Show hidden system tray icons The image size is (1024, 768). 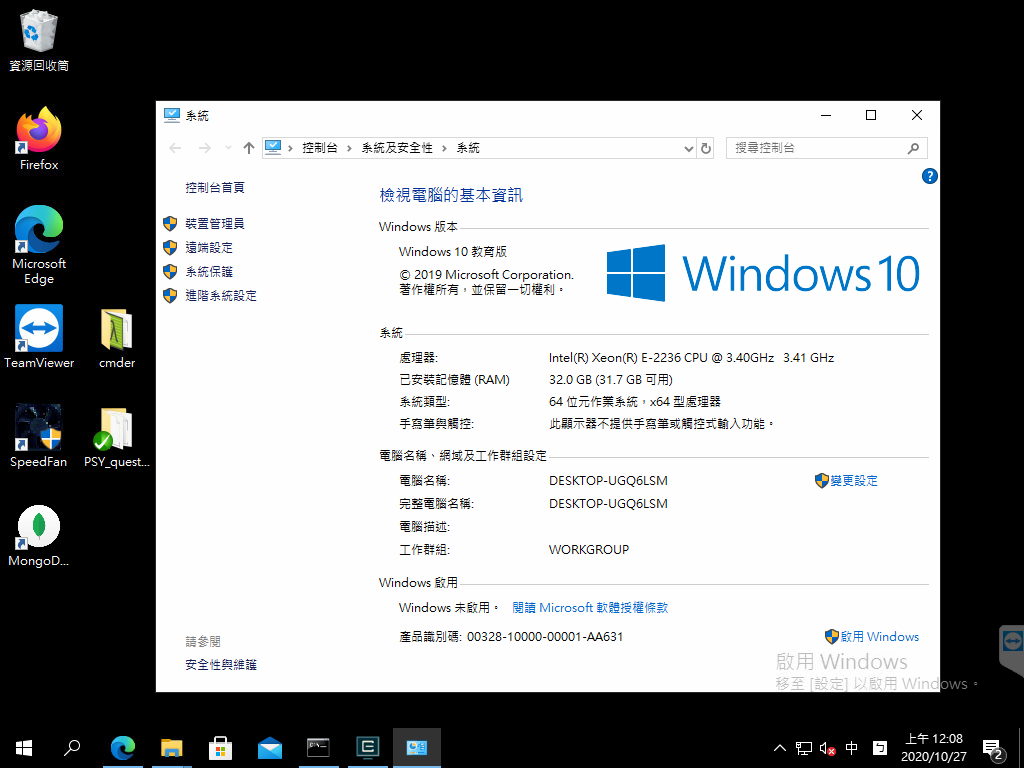coord(780,748)
